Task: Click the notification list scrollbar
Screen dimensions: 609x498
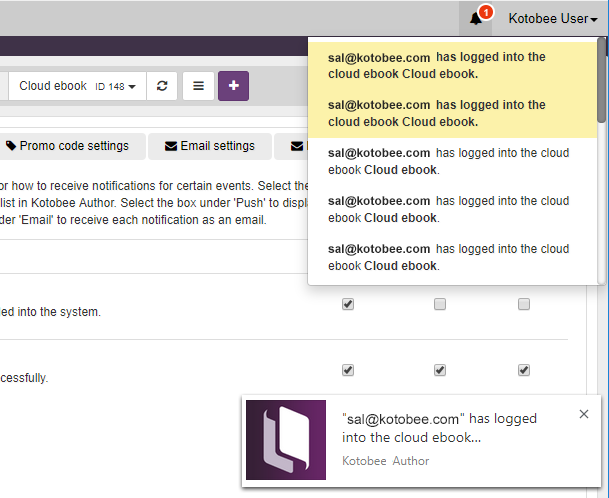Action: [x=600, y=80]
